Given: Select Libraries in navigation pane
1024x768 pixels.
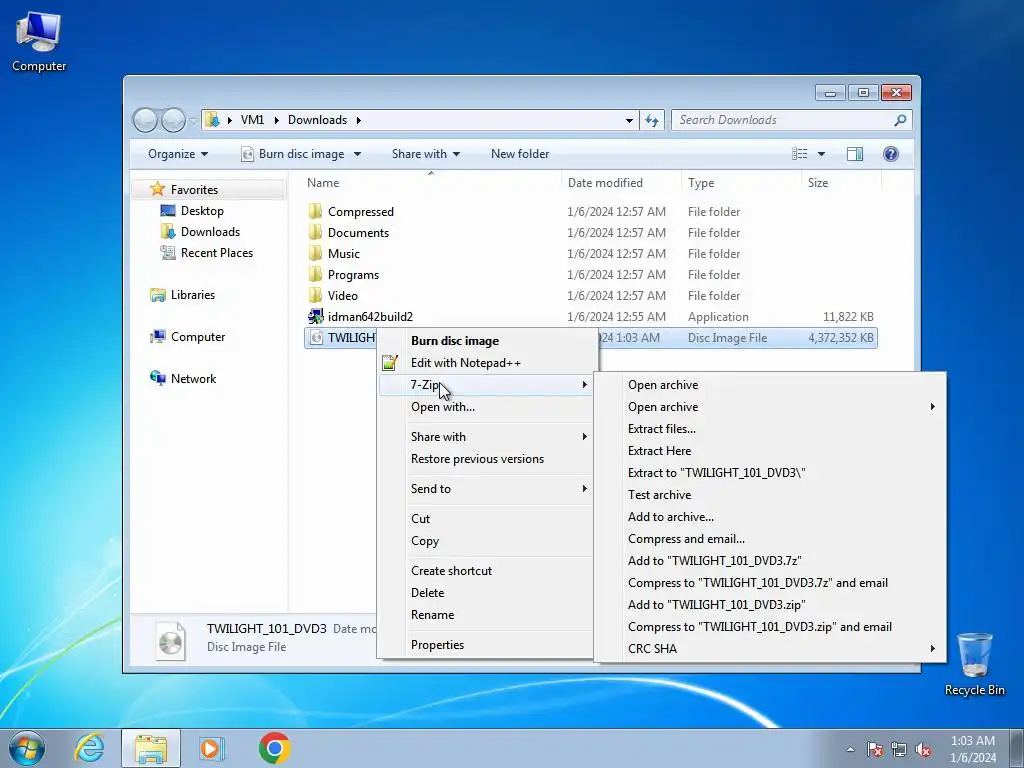Looking at the screenshot, I should pos(193,295).
